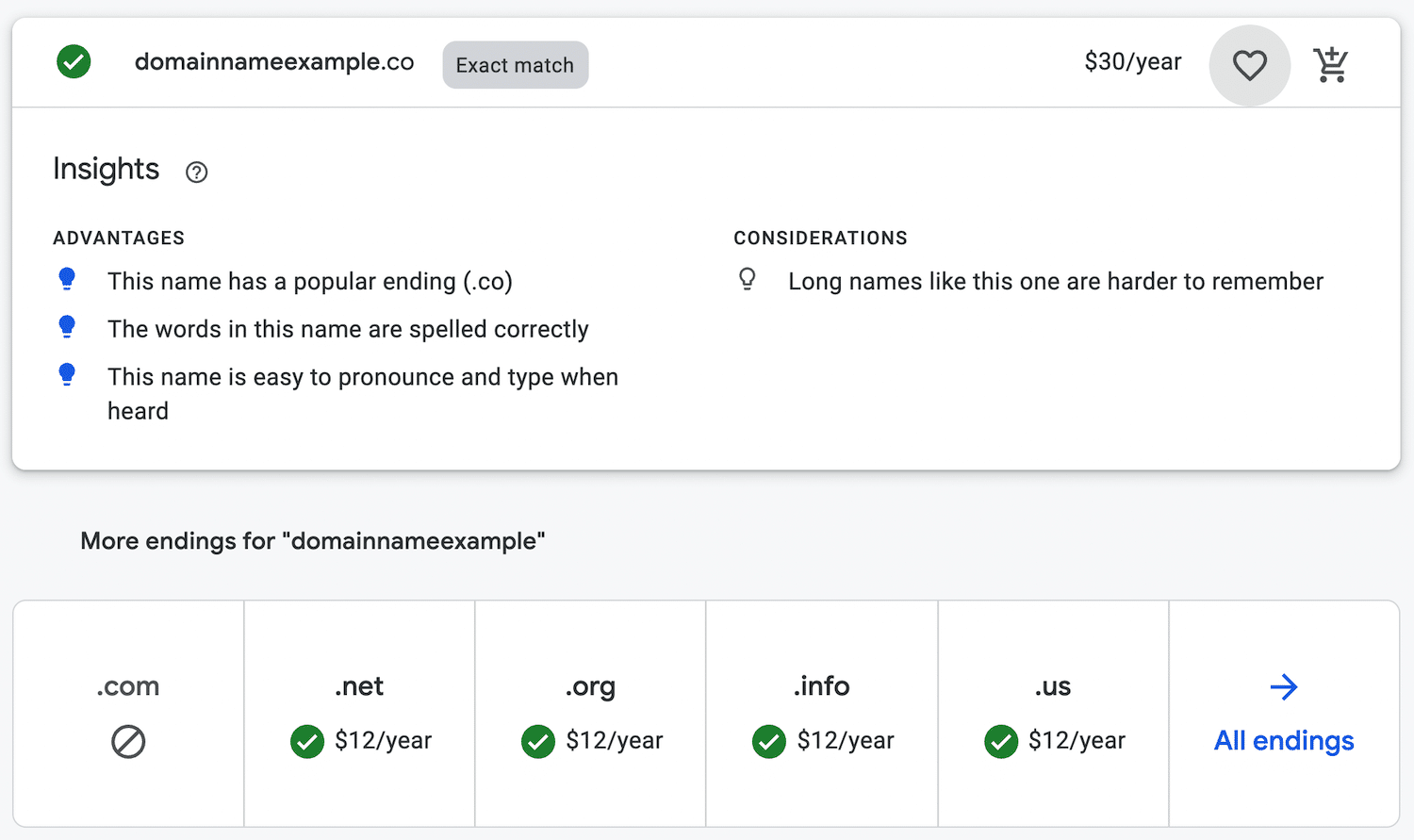Open the Insights help question mark icon
This screenshot has height=840, width=1414.
[196, 172]
